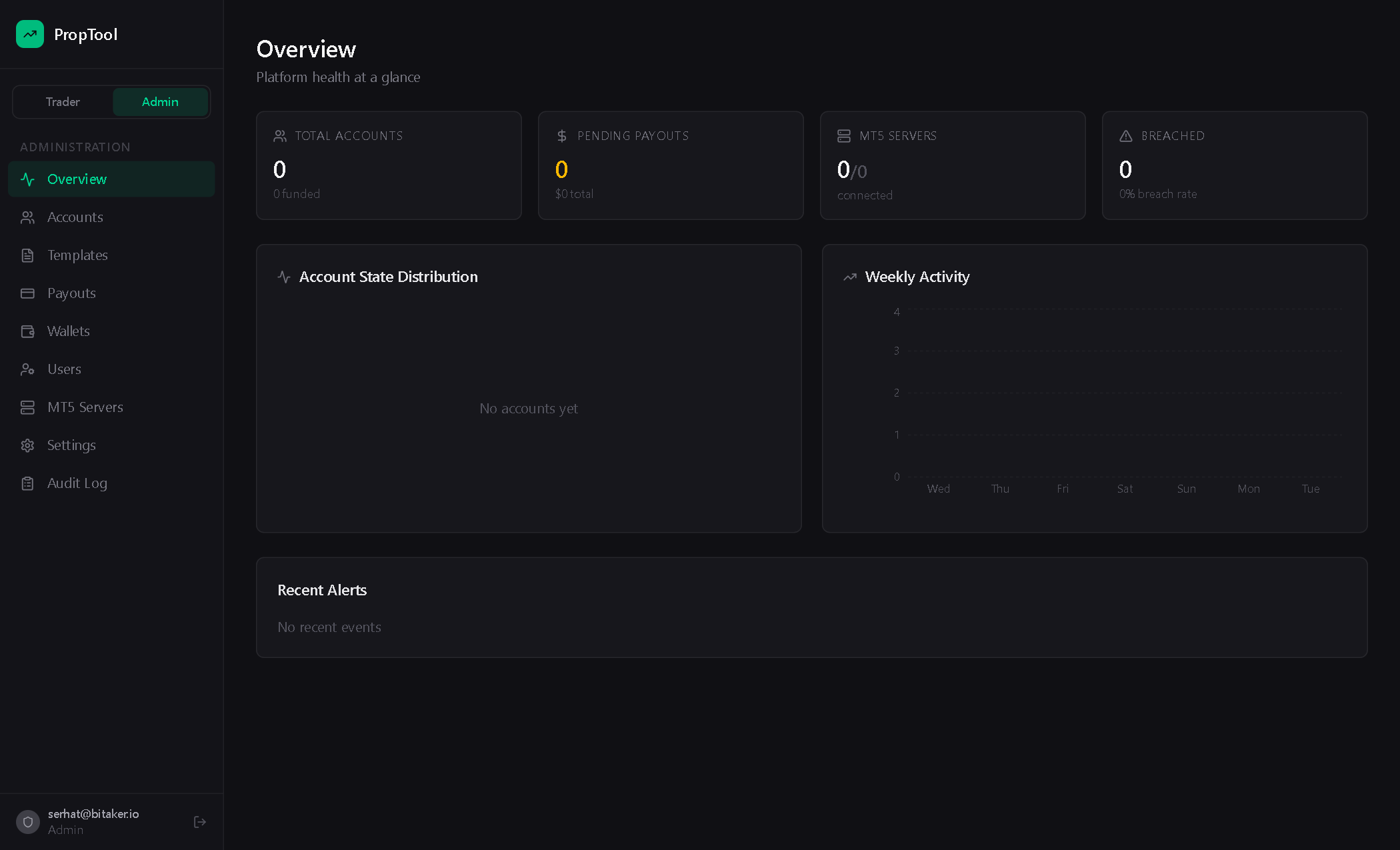Click the PropTool green logo icon
The height and width of the screenshot is (850, 1400).
30,34
